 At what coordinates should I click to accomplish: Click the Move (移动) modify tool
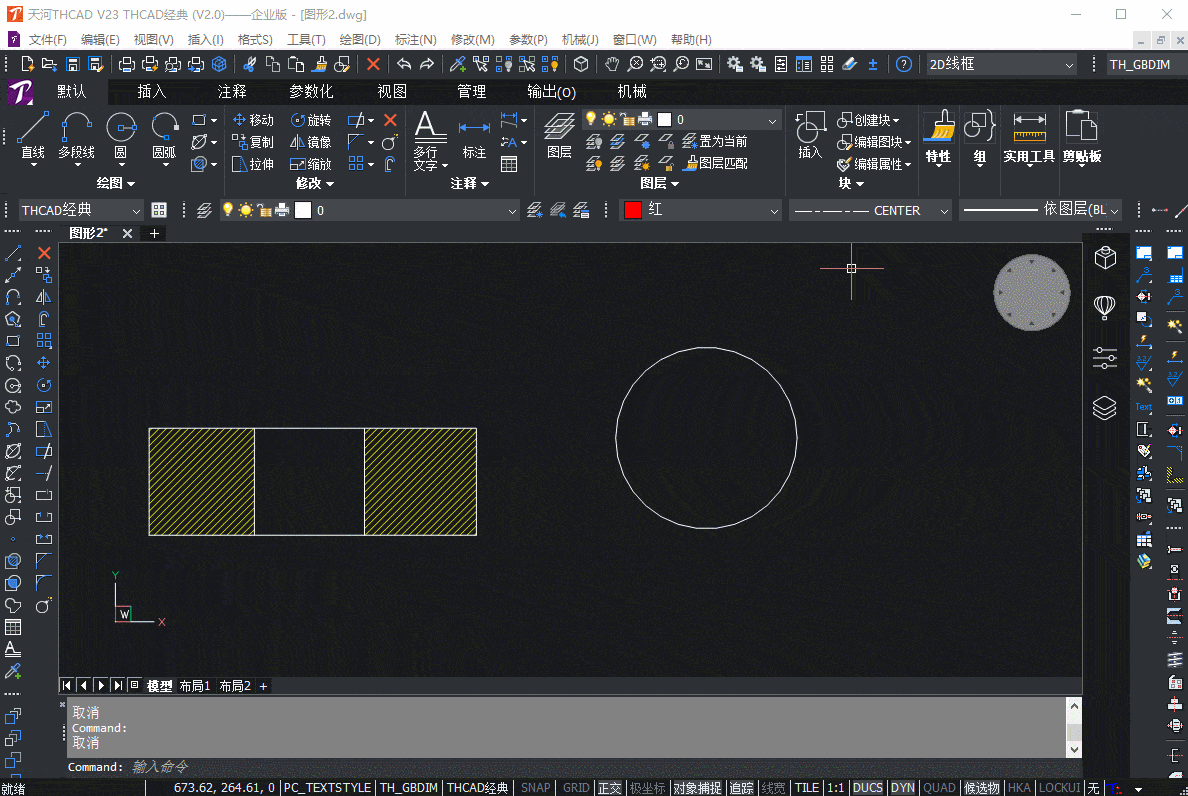point(253,119)
